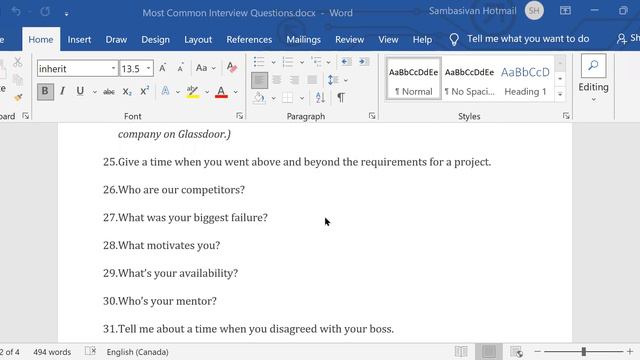640x360 pixels.
Task: Toggle Bold formatting
Action: [45, 91]
